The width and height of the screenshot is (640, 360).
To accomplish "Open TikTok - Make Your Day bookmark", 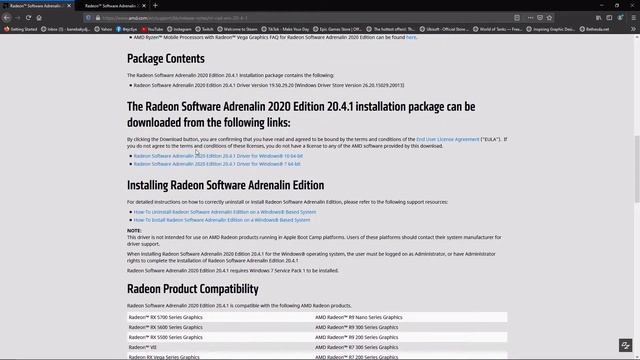I will click(285, 29).
